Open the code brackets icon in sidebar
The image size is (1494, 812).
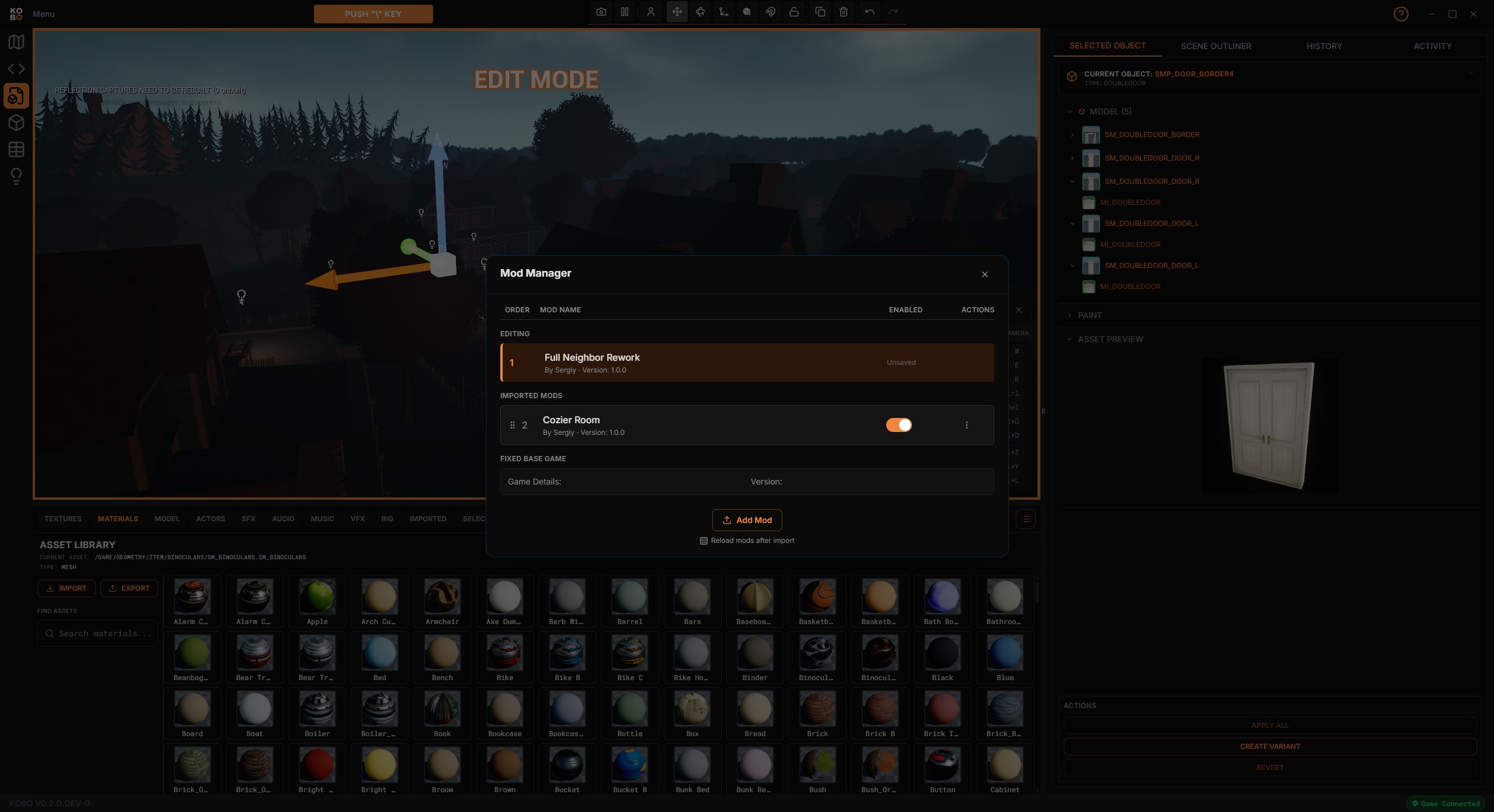[x=16, y=69]
